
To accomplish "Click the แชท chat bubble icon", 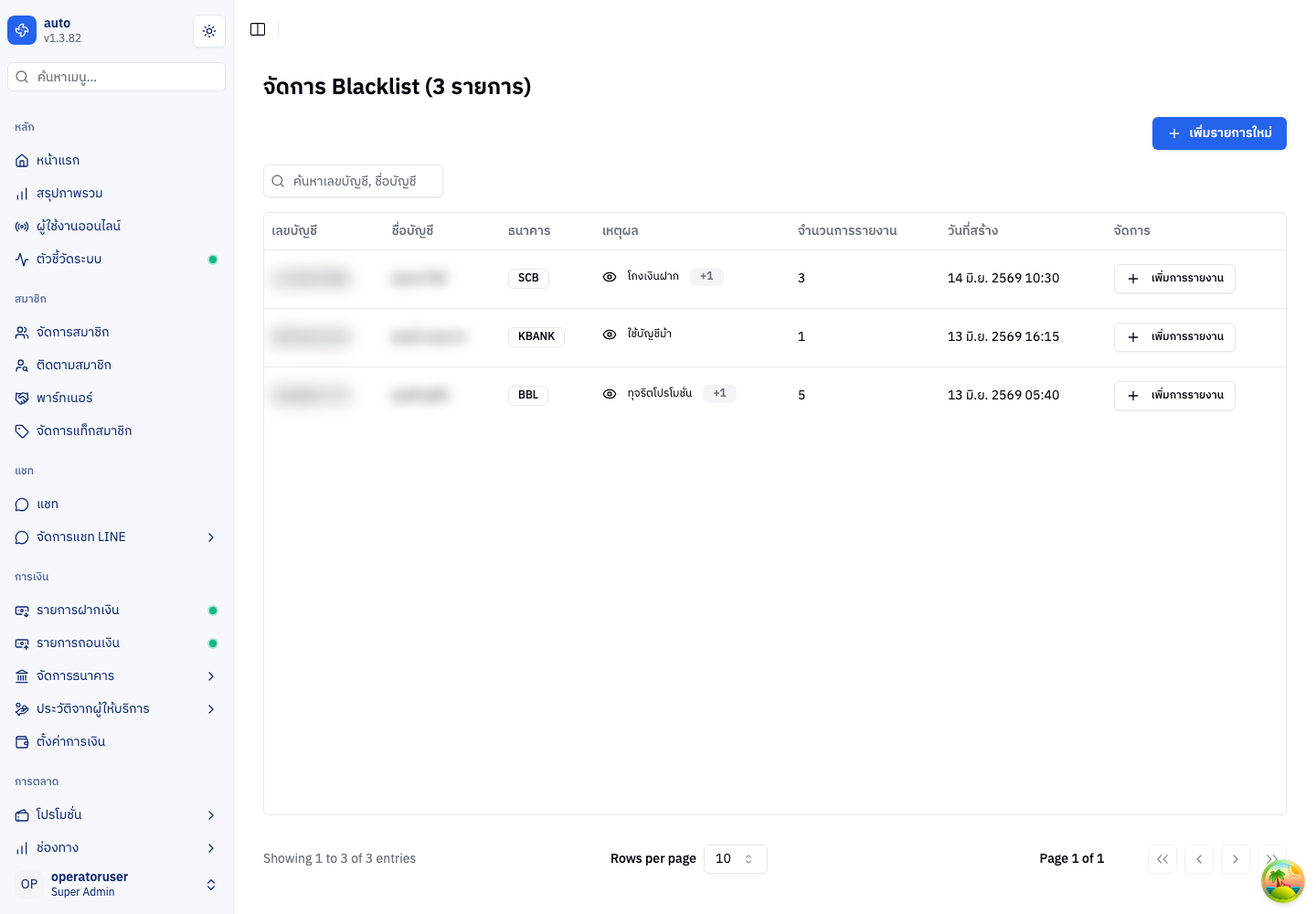I will pos(22,504).
